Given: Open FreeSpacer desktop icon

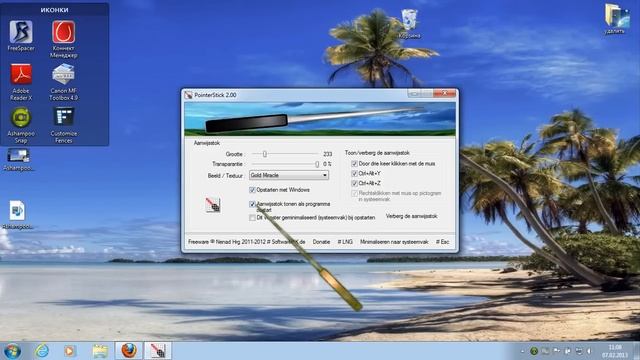Looking at the screenshot, I should point(21,36).
